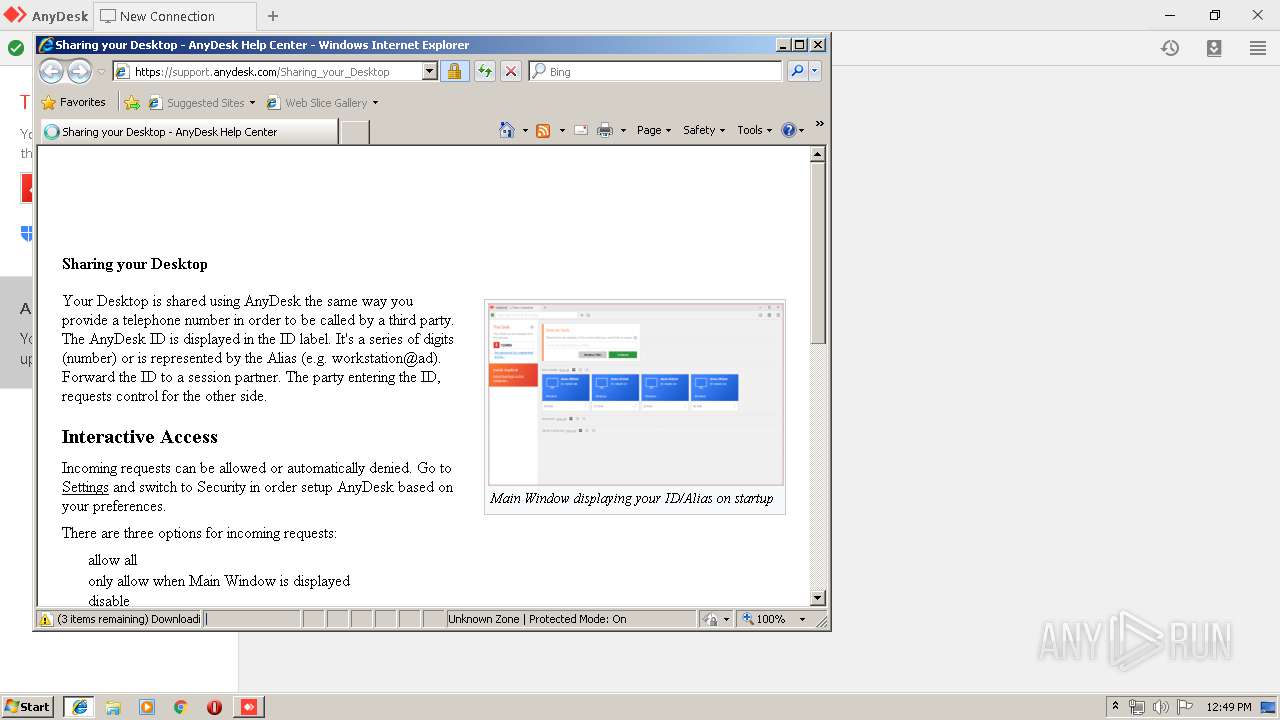Open the Help question mark menu
Image resolution: width=1280 pixels, height=720 pixels.
[x=792, y=130]
